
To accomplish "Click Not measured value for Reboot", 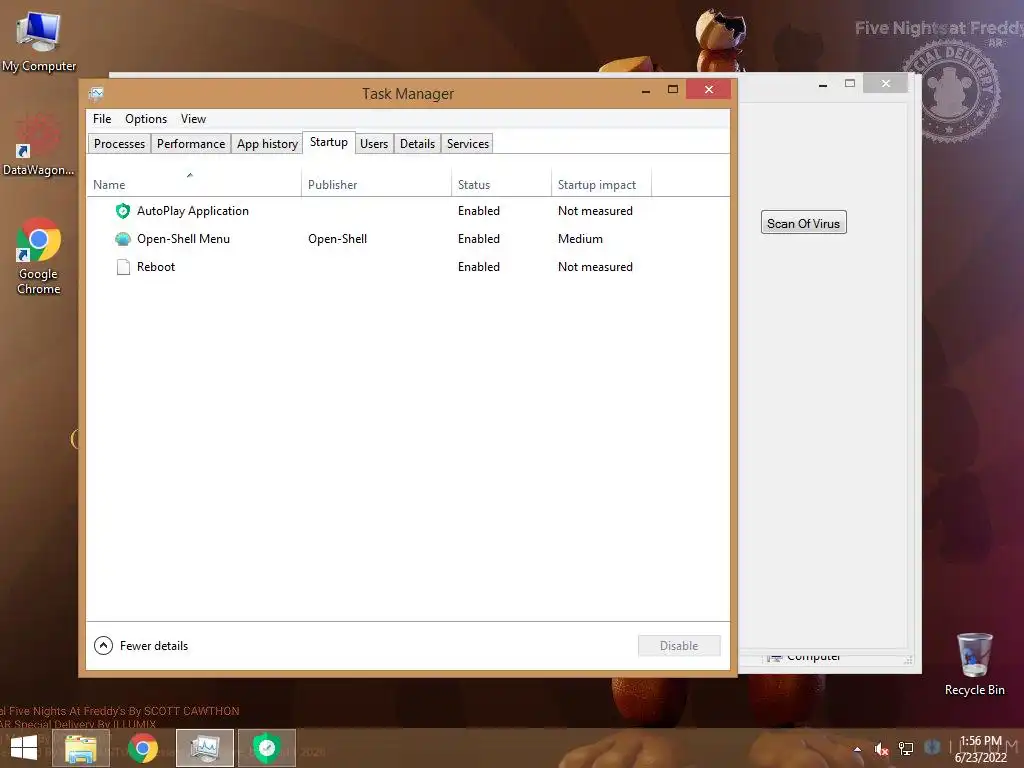I will click(595, 267).
